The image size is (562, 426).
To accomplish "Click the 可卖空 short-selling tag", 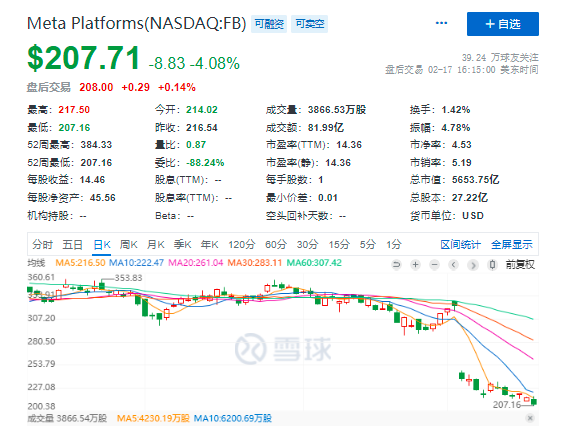I will [310, 24].
